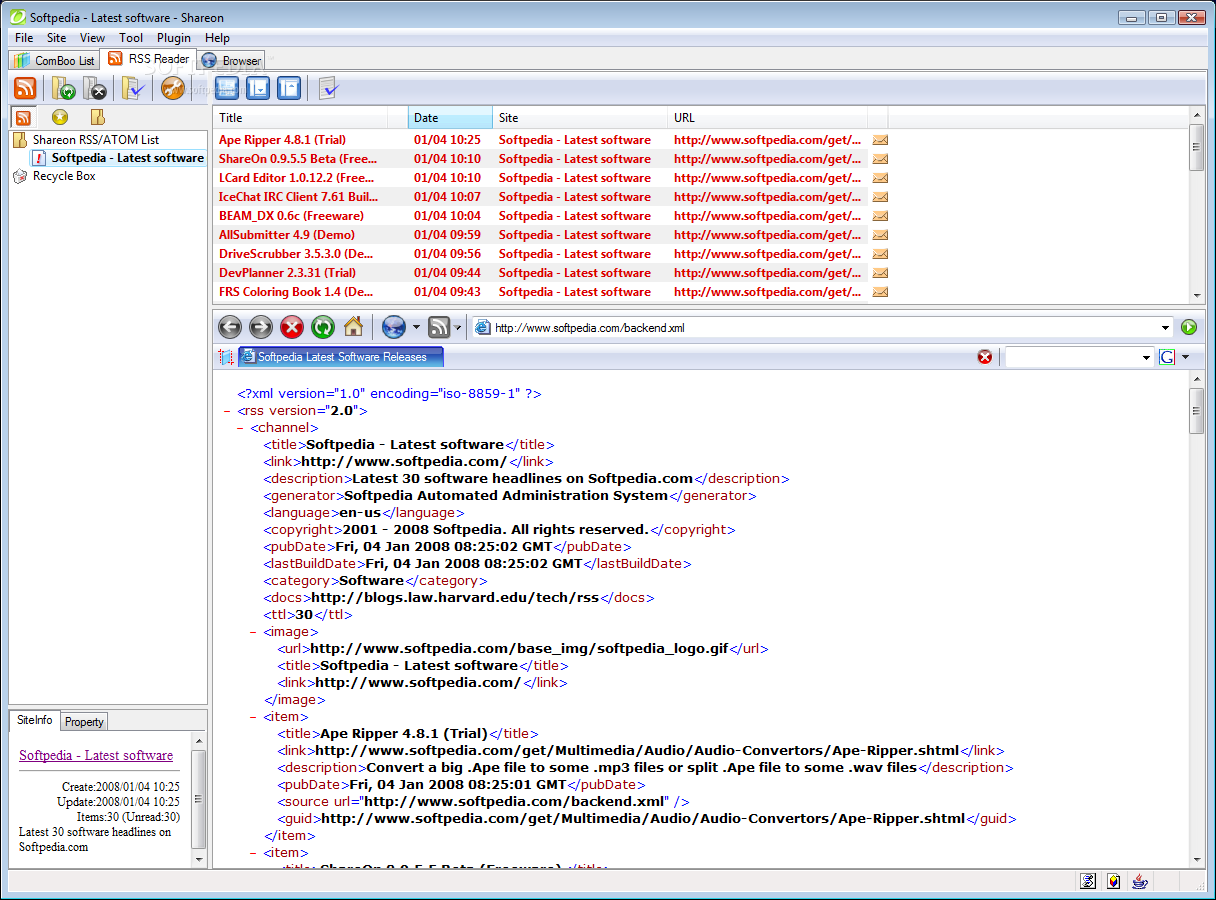Click the script icon in status bar
The height and width of the screenshot is (900, 1216).
pos(1088,881)
